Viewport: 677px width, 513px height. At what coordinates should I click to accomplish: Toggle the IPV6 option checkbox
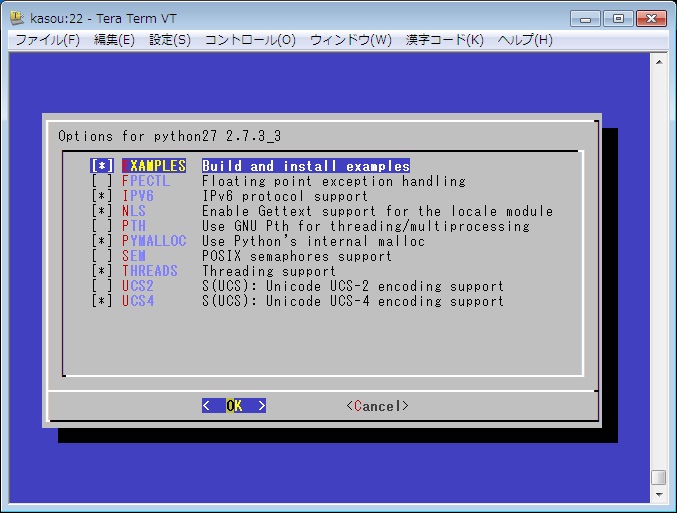pyautogui.click(x=102, y=196)
